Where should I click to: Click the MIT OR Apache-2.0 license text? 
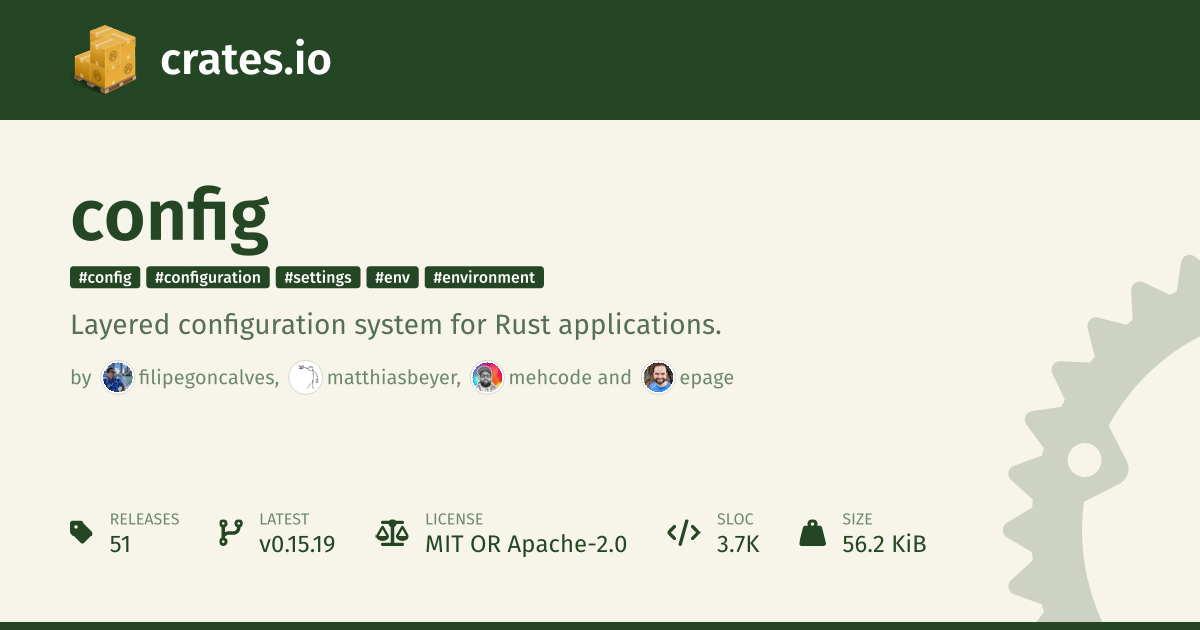526,544
